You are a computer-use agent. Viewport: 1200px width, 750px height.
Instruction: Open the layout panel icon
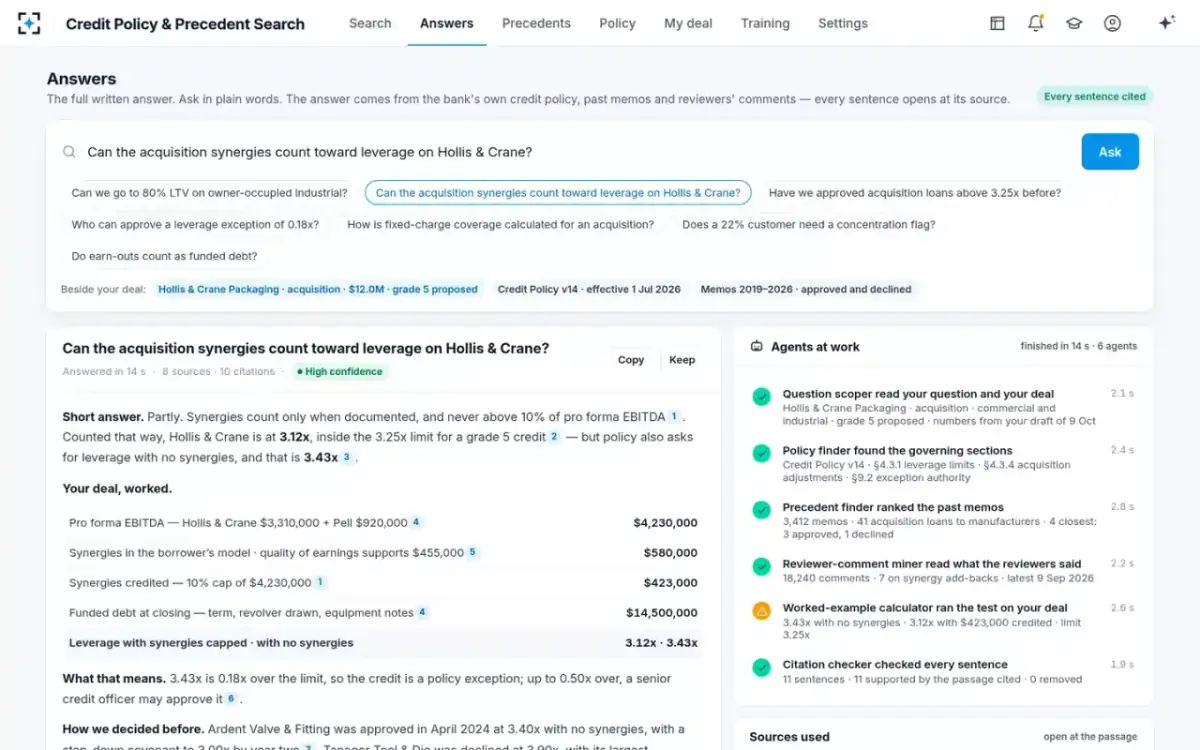coord(997,23)
